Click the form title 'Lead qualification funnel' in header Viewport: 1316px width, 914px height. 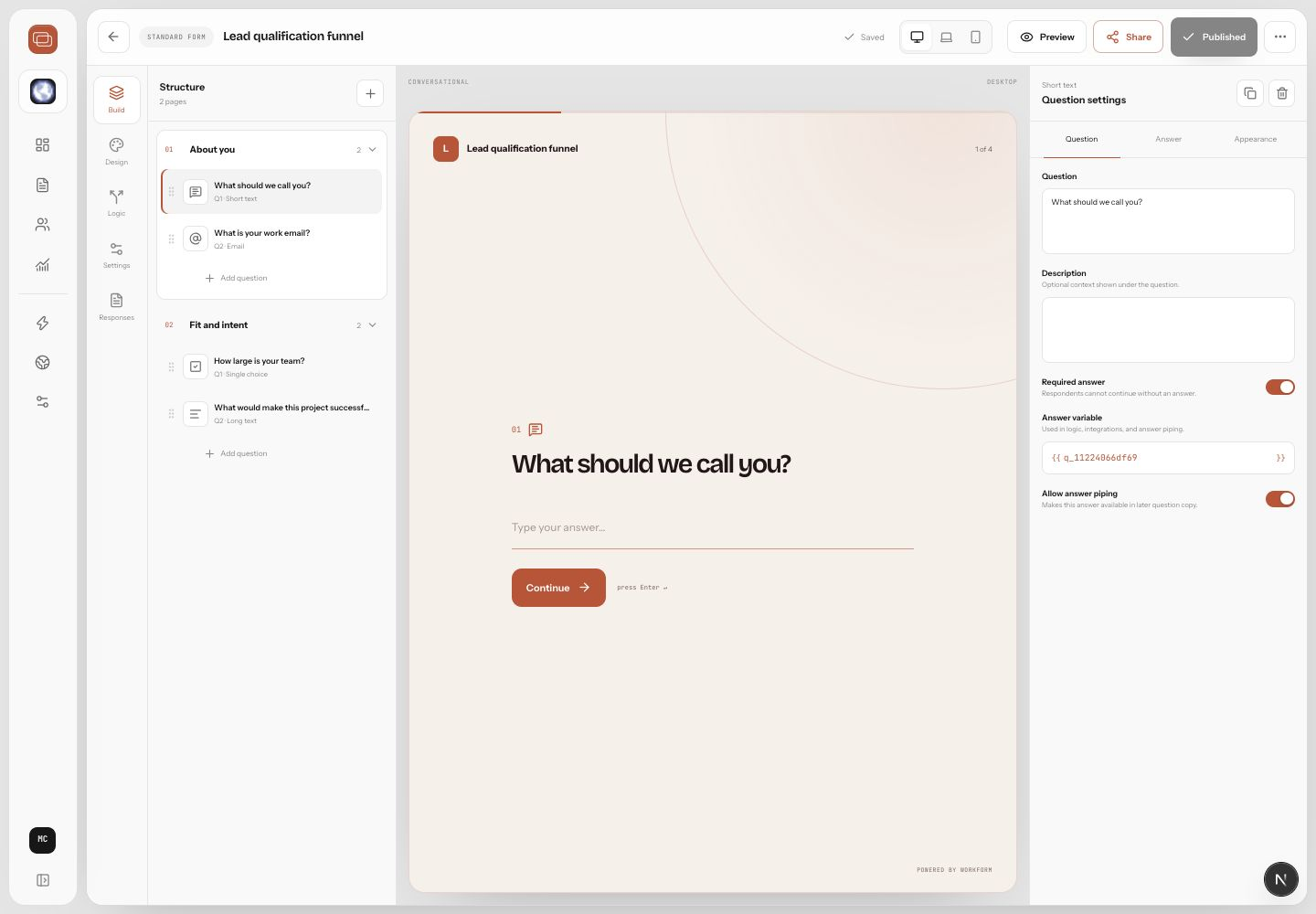click(x=293, y=37)
